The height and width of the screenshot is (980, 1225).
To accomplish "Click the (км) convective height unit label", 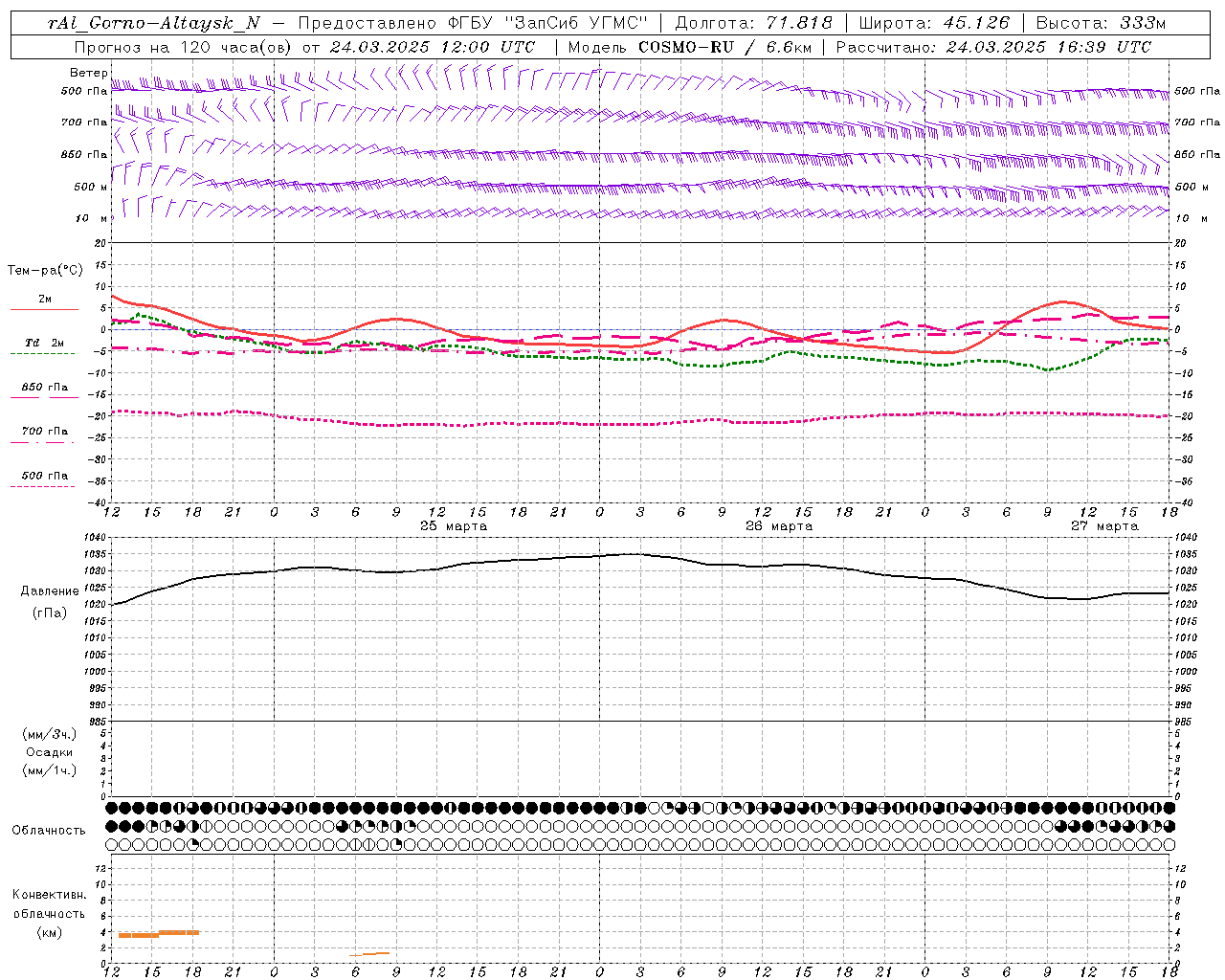I will [49, 932].
